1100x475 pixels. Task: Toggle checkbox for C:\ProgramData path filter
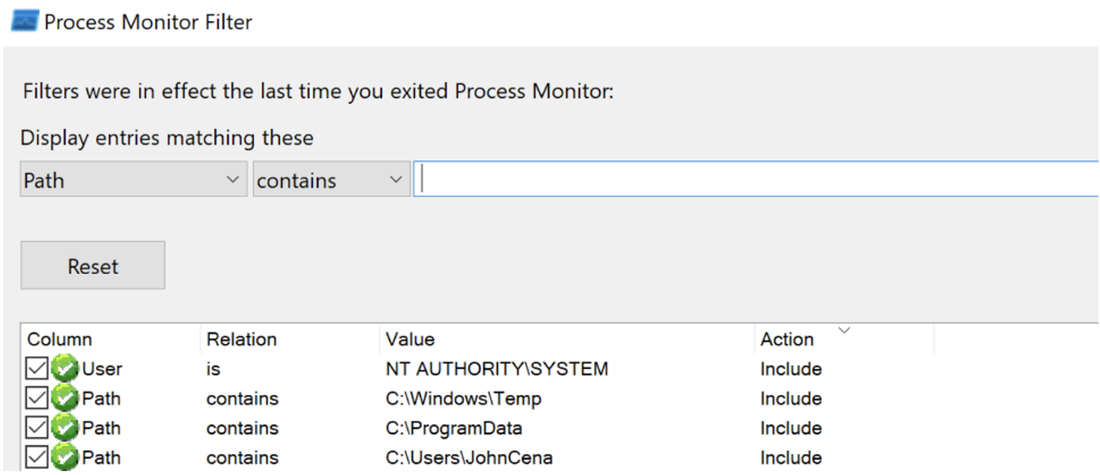[x=36, y=429]
